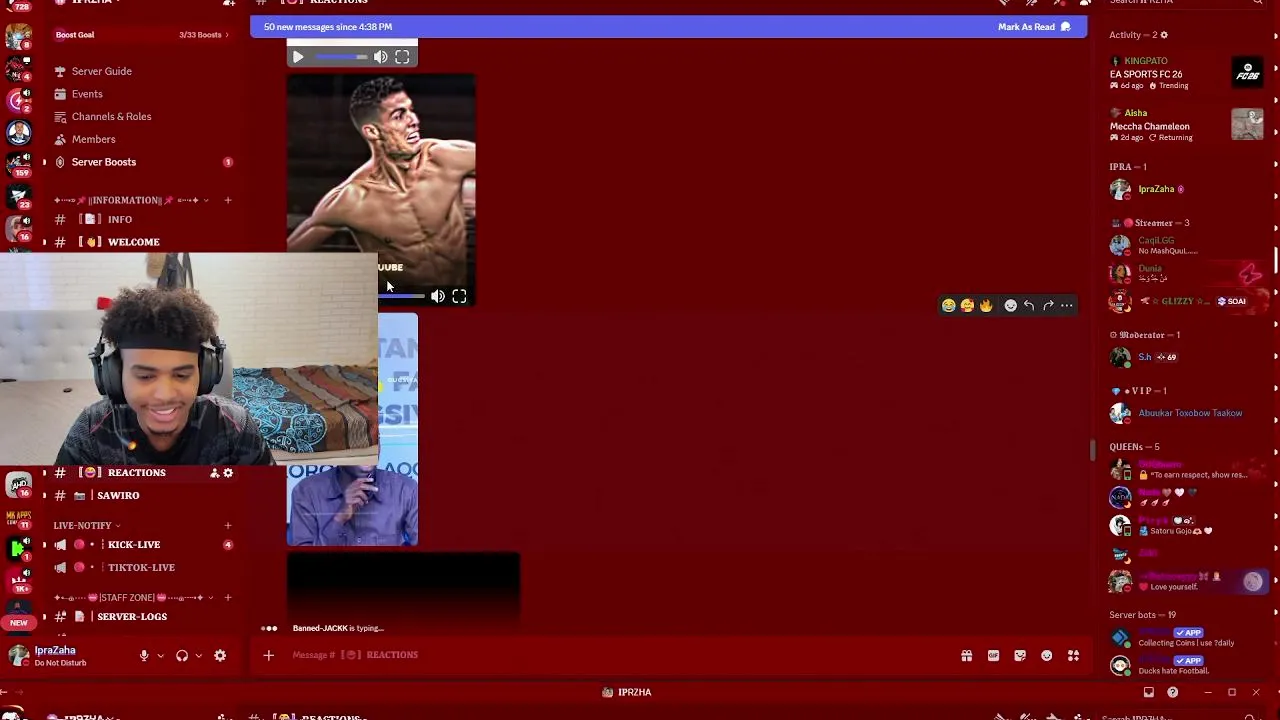Open the Inbox icon in the title bar
The image size is (1280, 720).
coord(1149,692)
